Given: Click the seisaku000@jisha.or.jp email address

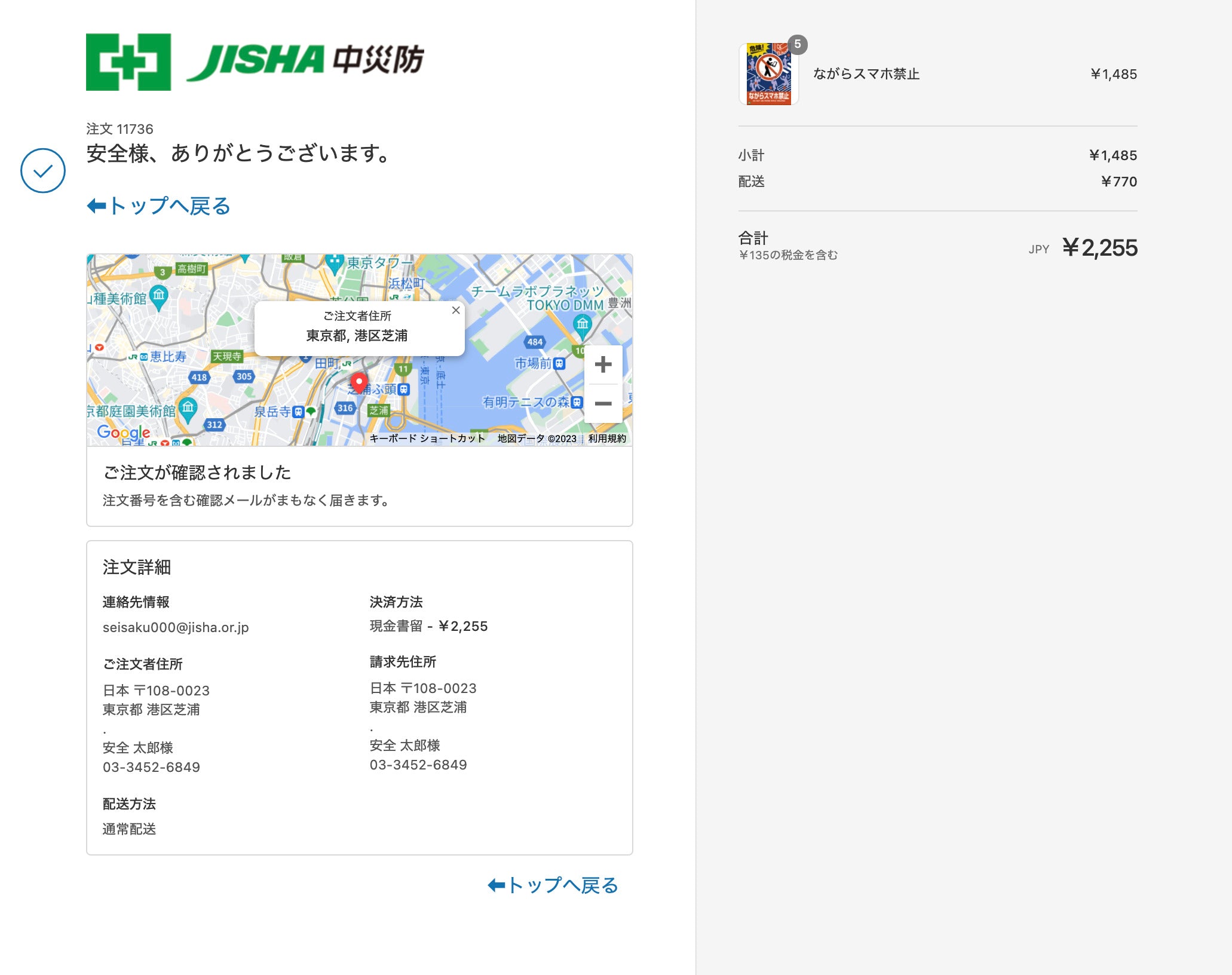Looking at the screenshot, I should coord(176,627).
